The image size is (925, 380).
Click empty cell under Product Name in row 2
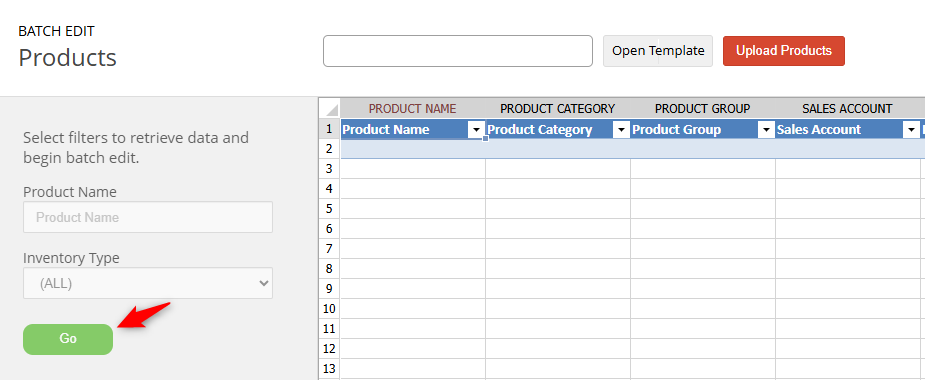[x=413, y=149]
